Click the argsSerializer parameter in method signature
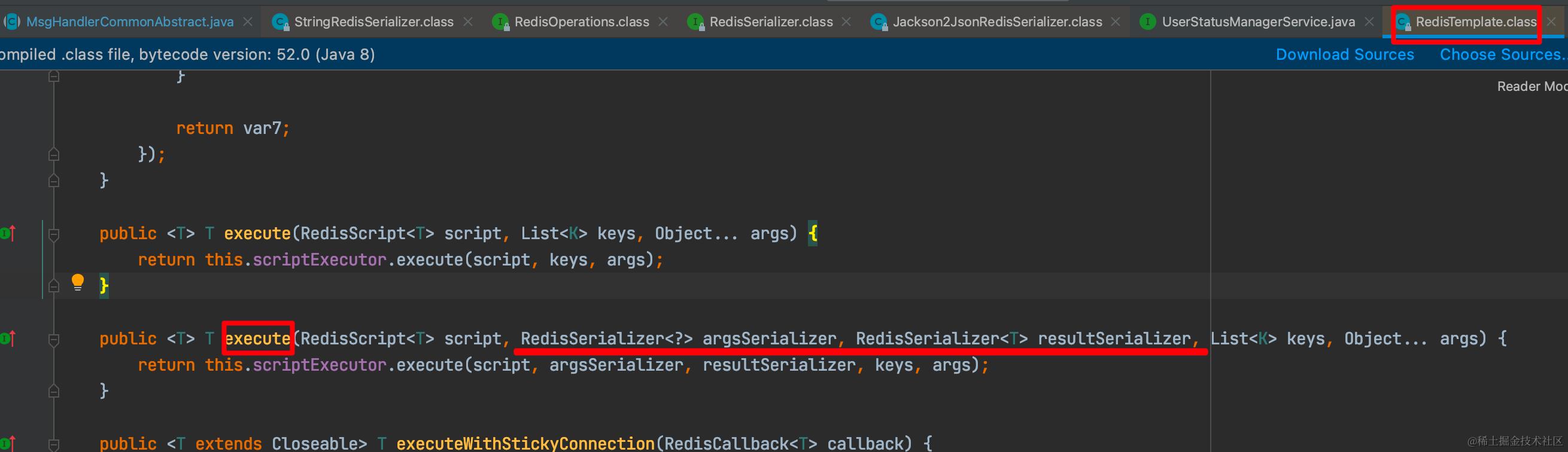 coord(770,339)
